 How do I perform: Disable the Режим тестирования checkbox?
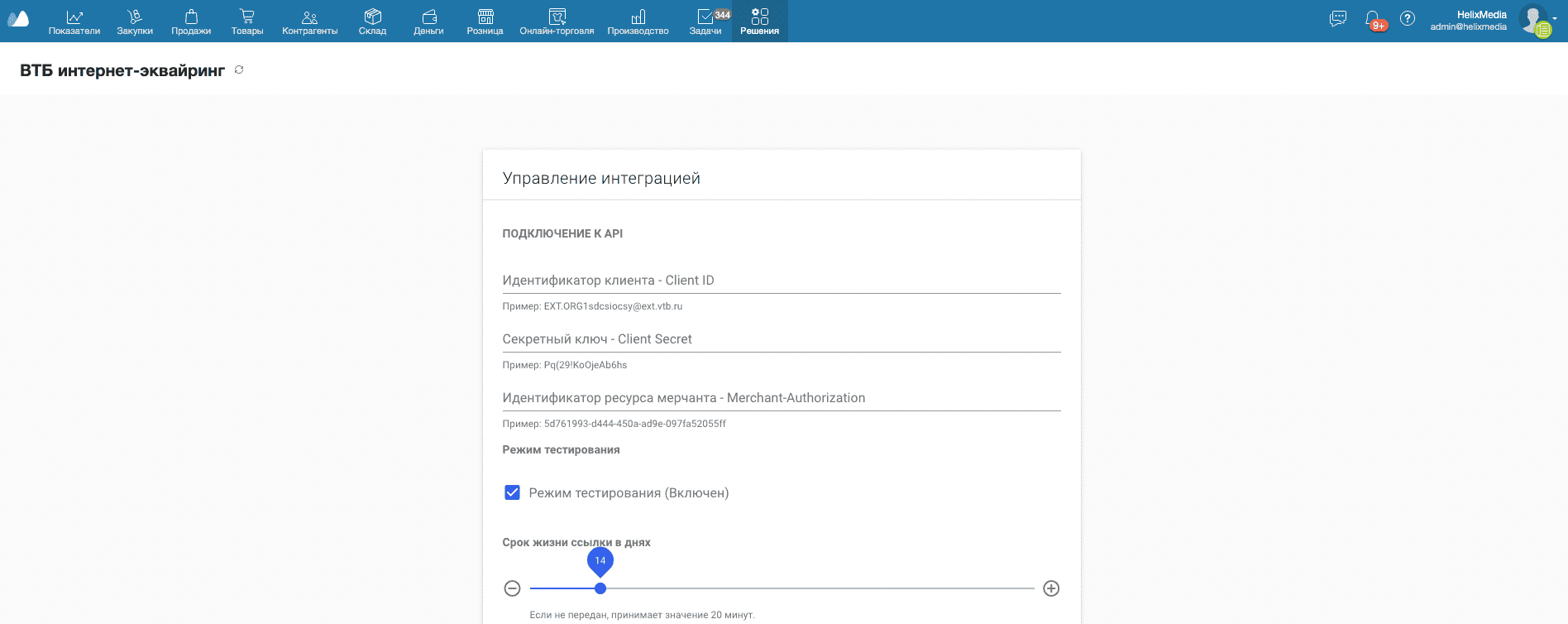point(513,493)
